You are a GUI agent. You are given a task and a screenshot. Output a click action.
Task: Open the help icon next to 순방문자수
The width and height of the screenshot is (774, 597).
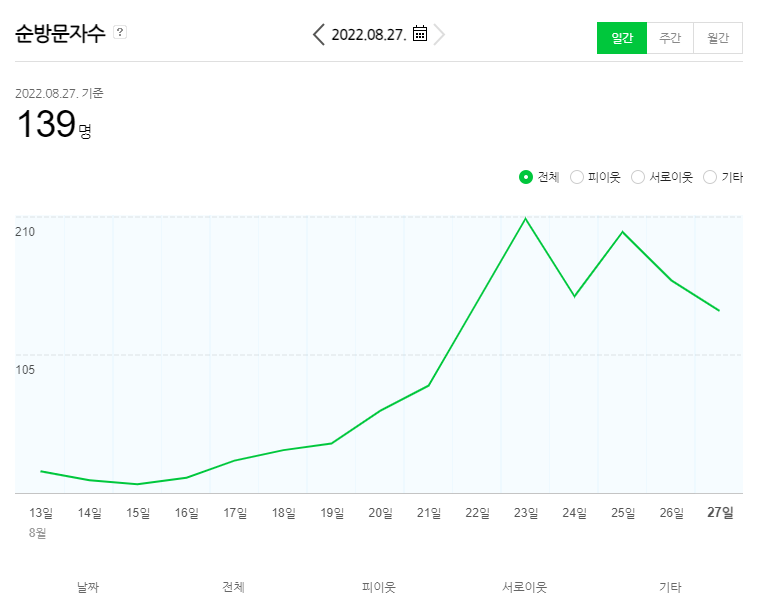[119, 32]
